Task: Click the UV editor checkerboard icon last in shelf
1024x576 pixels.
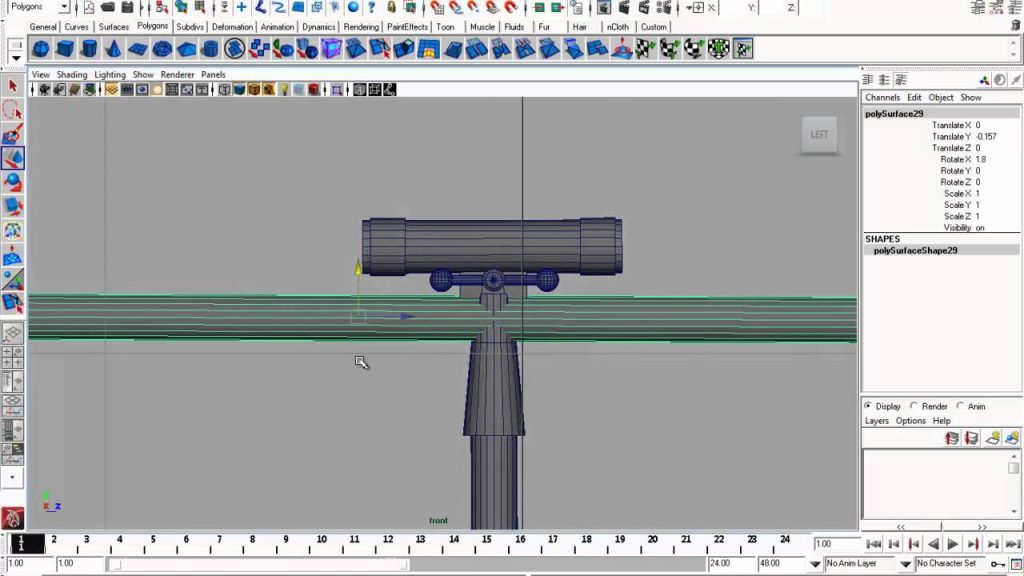Action: coord(743,49)
